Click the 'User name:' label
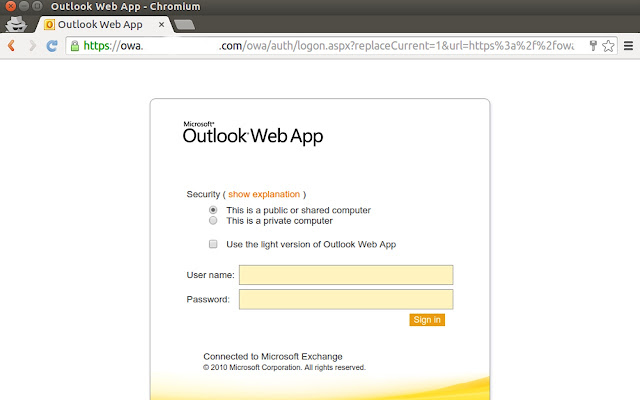The image size is (640, 400). [210, 275]
